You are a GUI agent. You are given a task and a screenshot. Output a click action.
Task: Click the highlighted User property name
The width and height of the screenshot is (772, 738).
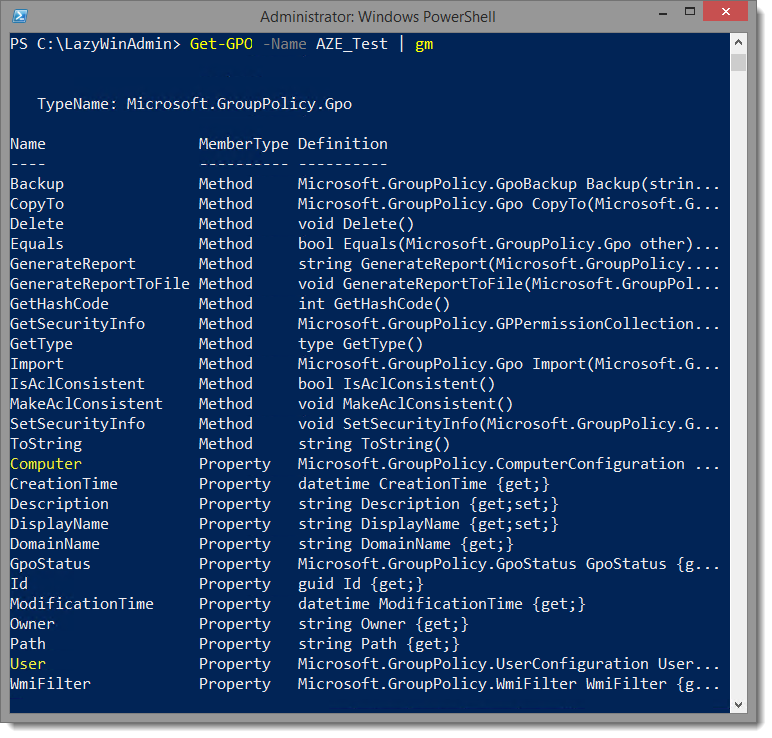(x=28, y=664)
